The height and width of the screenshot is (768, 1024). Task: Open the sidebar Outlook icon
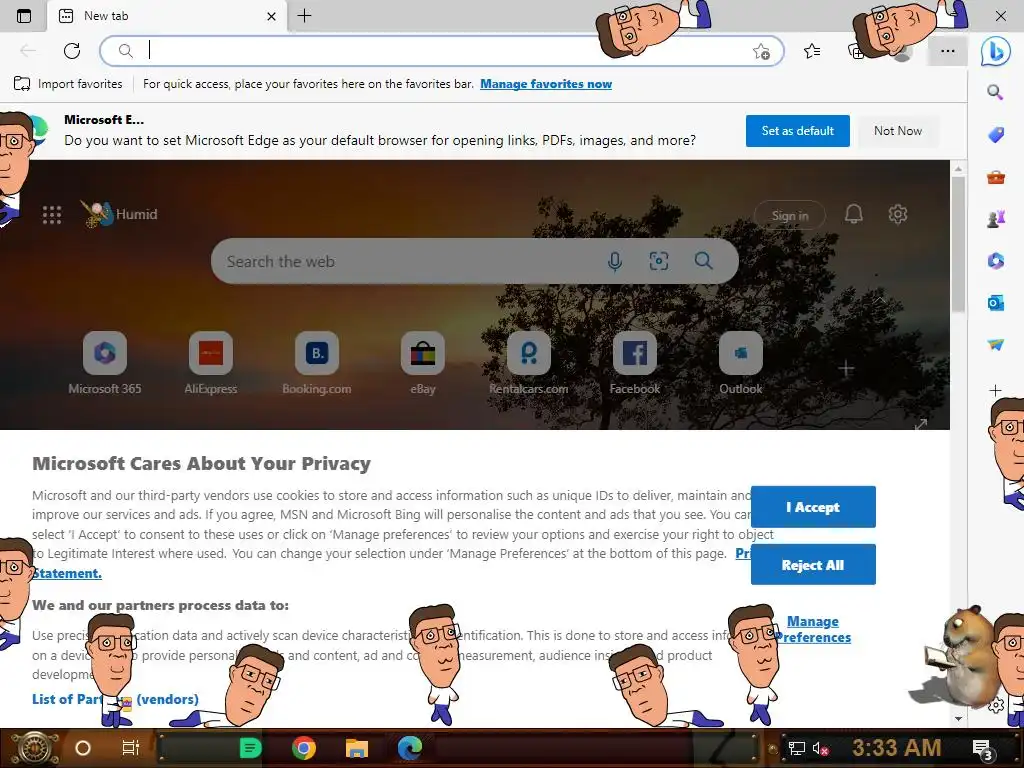995,303
